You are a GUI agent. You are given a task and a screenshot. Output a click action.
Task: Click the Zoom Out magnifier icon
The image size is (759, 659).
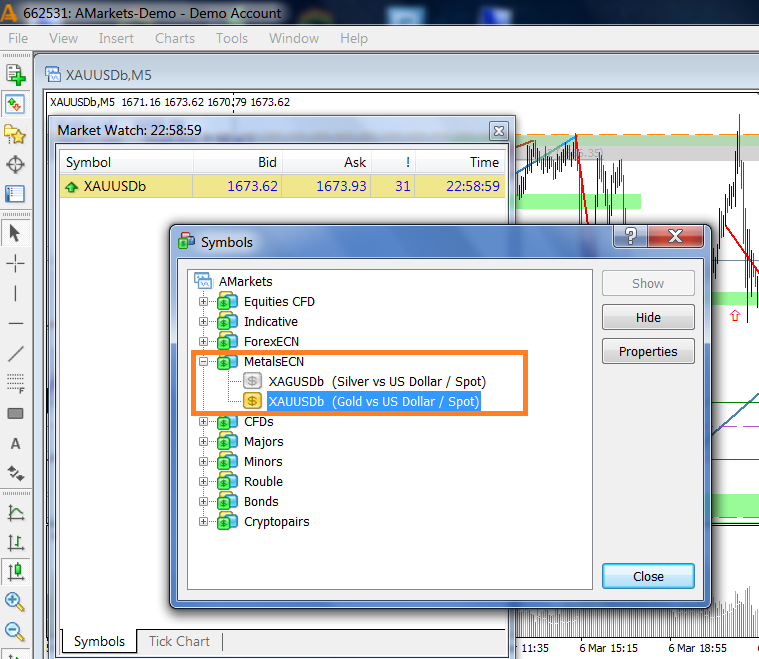pyautogui.click(x=15, y=631)
